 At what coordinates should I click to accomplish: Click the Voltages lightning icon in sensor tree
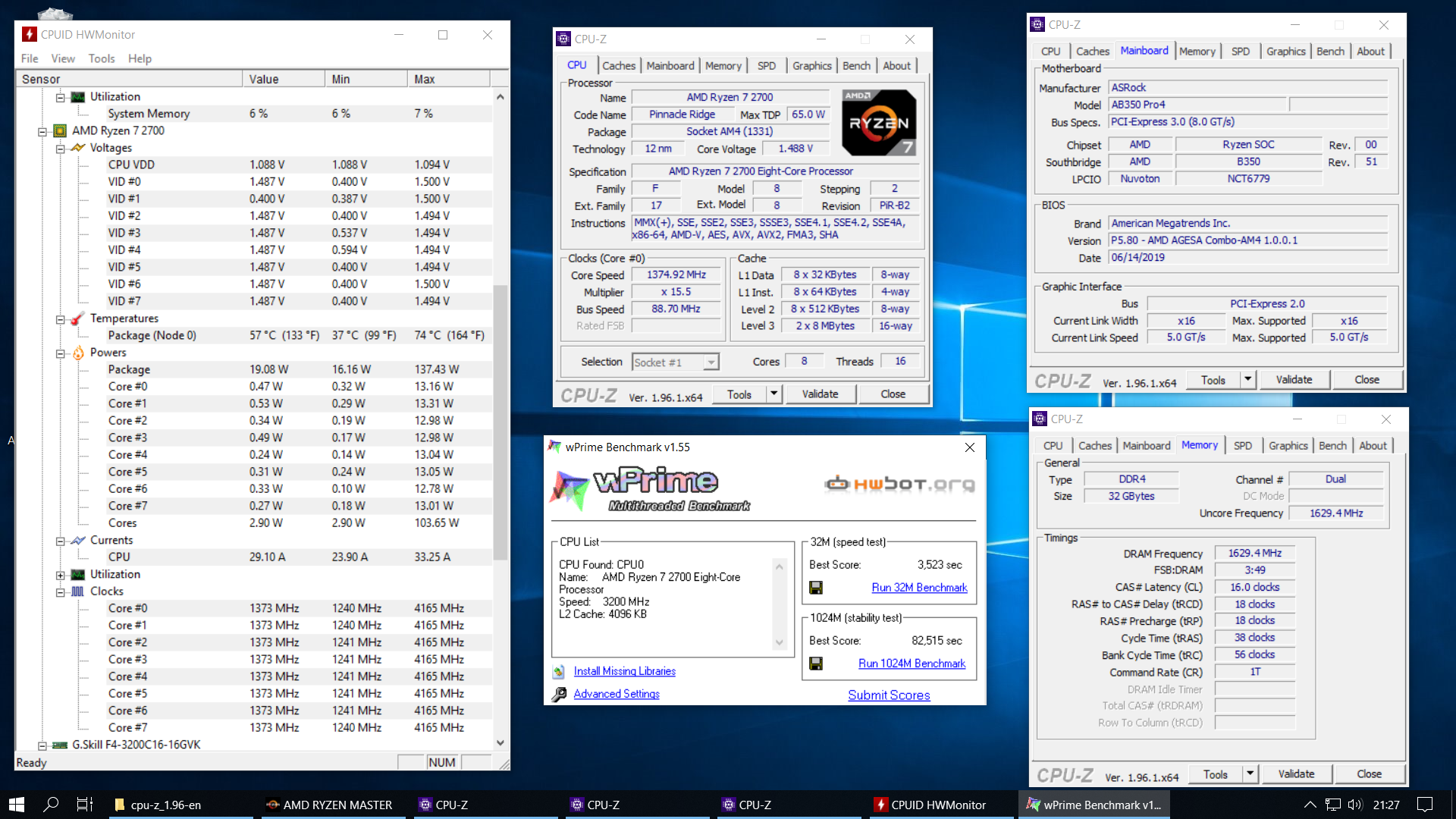click(x=78, y=148)
